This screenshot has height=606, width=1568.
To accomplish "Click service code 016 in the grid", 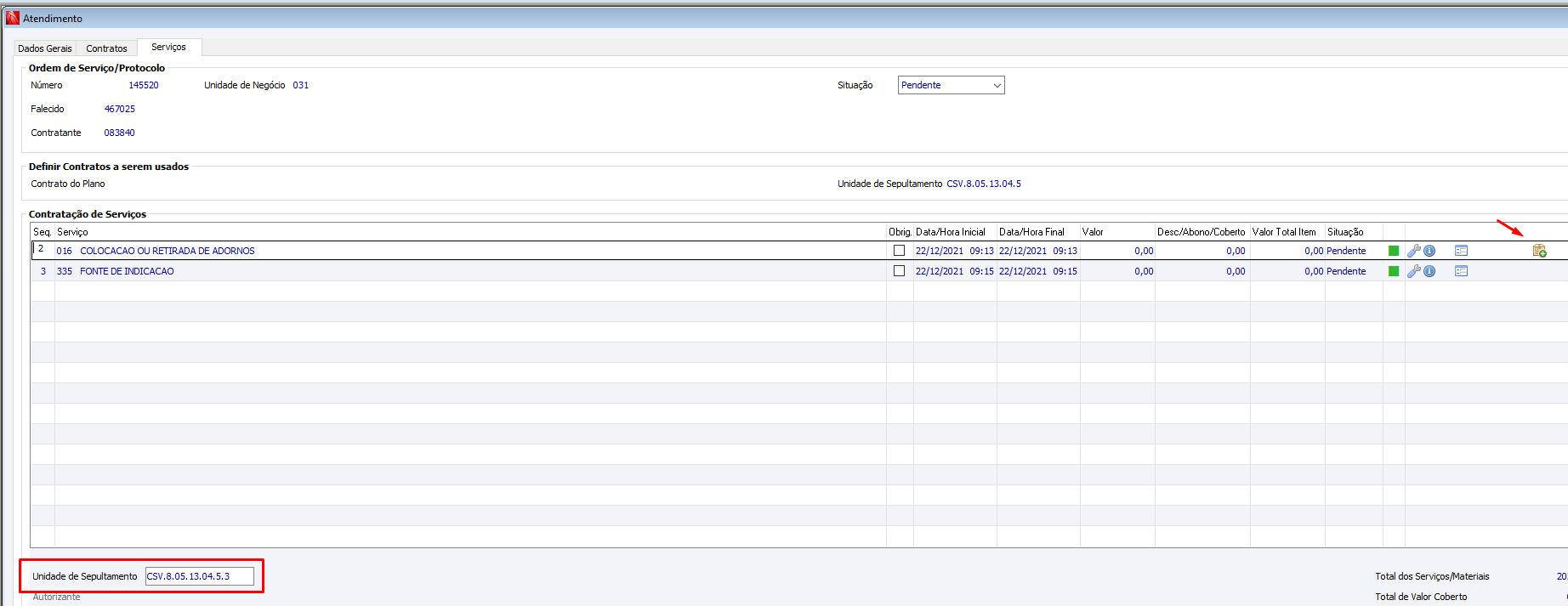I will [x=65, y=251].
